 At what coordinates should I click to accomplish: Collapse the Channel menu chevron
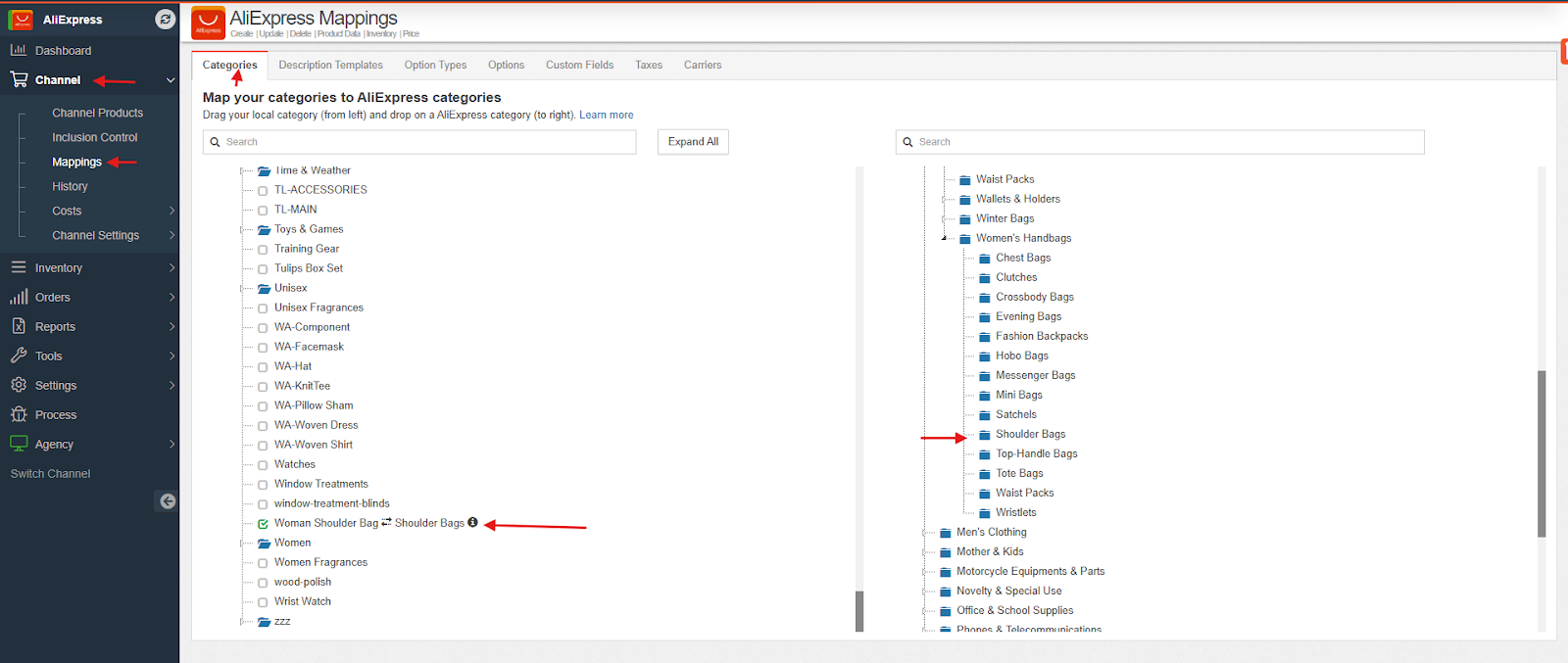pyautogui.click(x=171, y=80)
